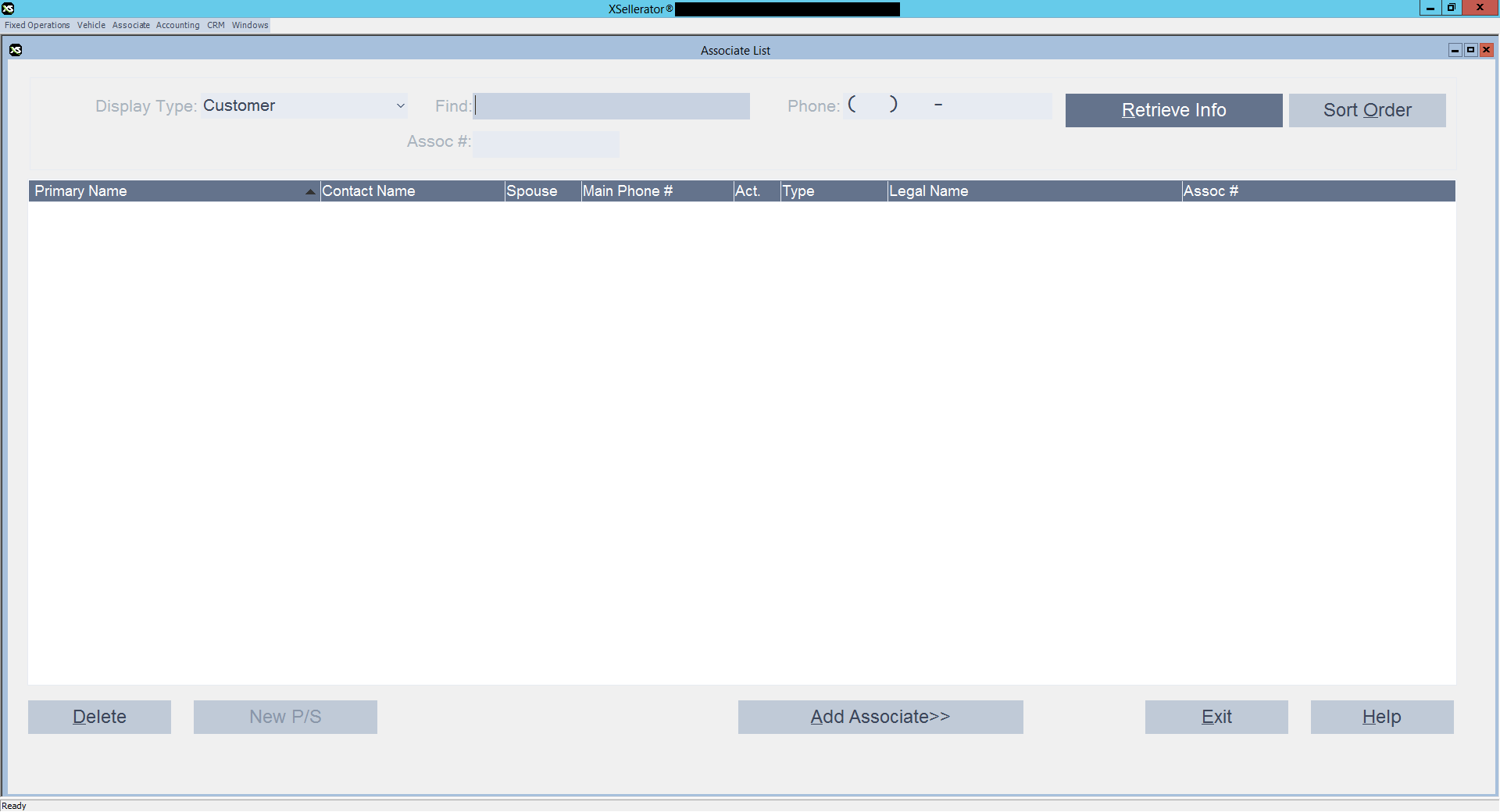Minimize the Associate List inner window
This screenshot has height=812, width=1500.
[1455, 50]
